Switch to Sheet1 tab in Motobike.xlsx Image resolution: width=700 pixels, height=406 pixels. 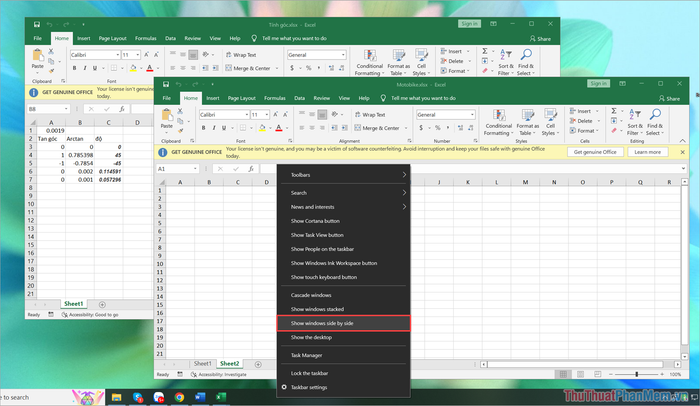click(202, 364)
